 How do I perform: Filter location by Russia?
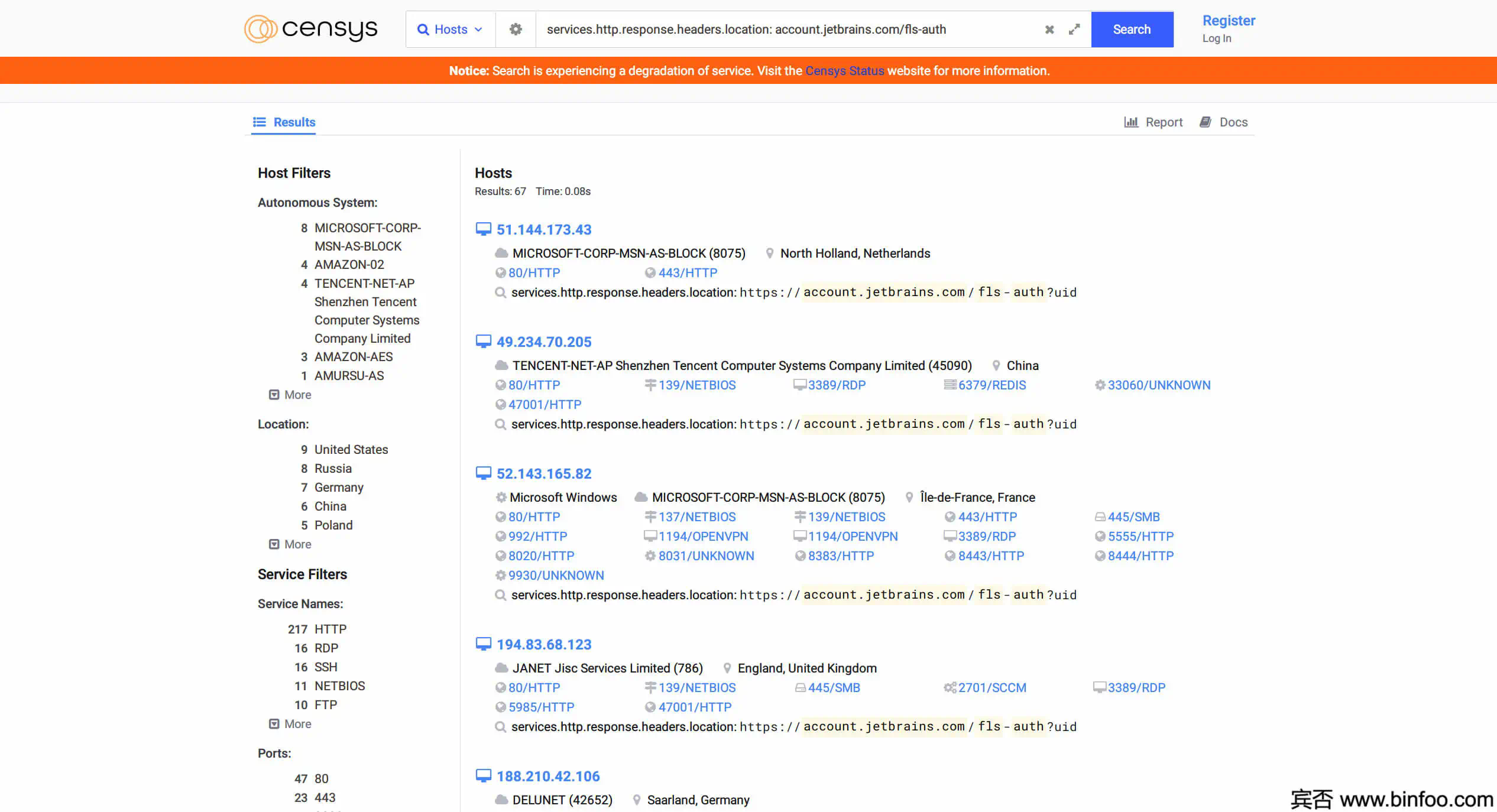[x=333, y=469]
